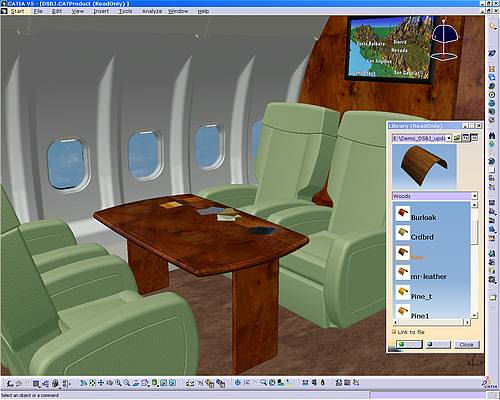Open the Edit menu

click(57, 11)
